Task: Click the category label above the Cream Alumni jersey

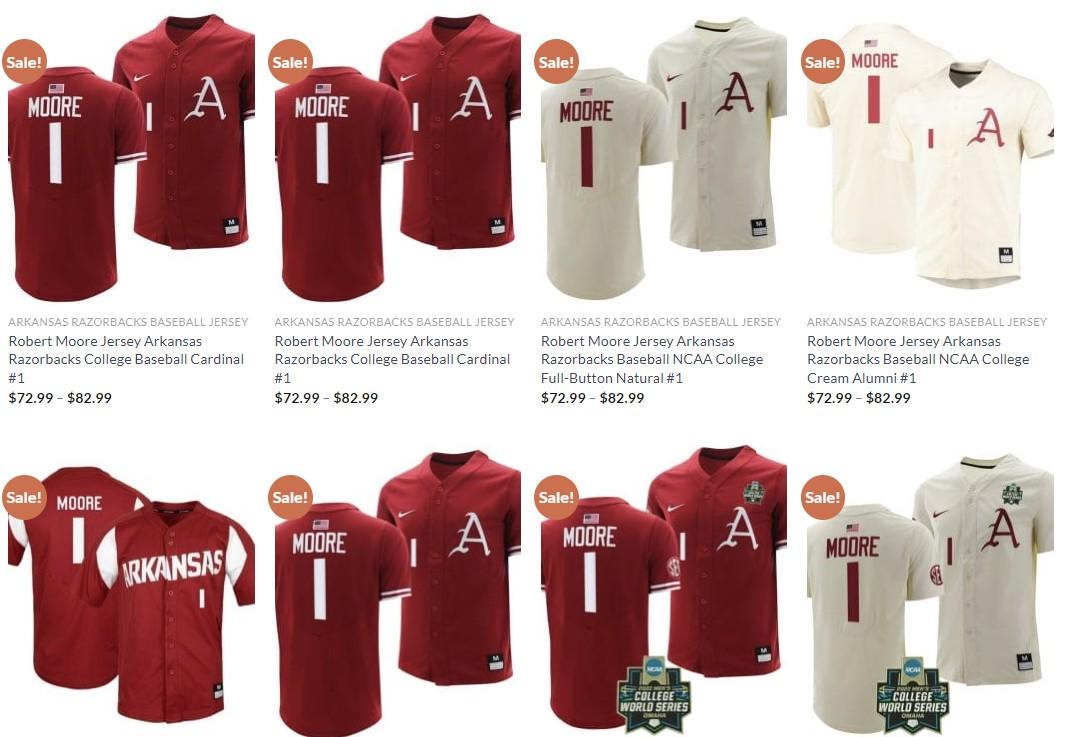Action: (926, 322)
